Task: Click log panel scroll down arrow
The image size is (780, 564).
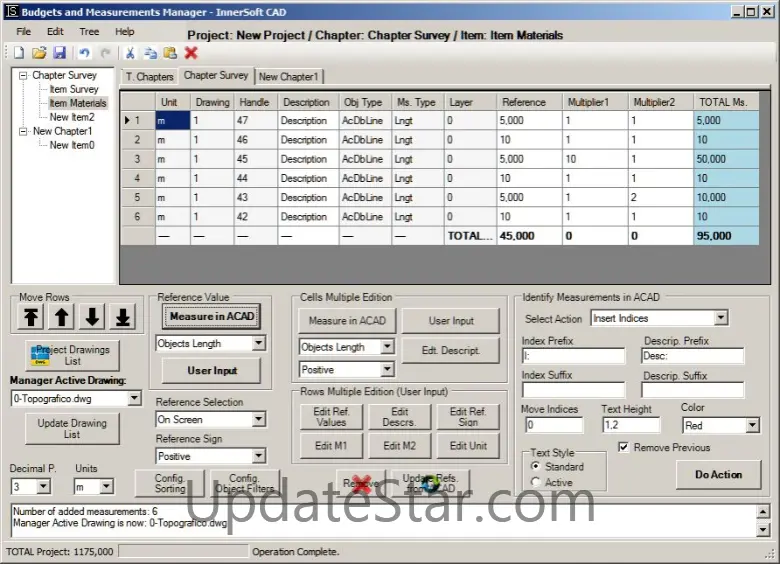Action: coord(763,530)
